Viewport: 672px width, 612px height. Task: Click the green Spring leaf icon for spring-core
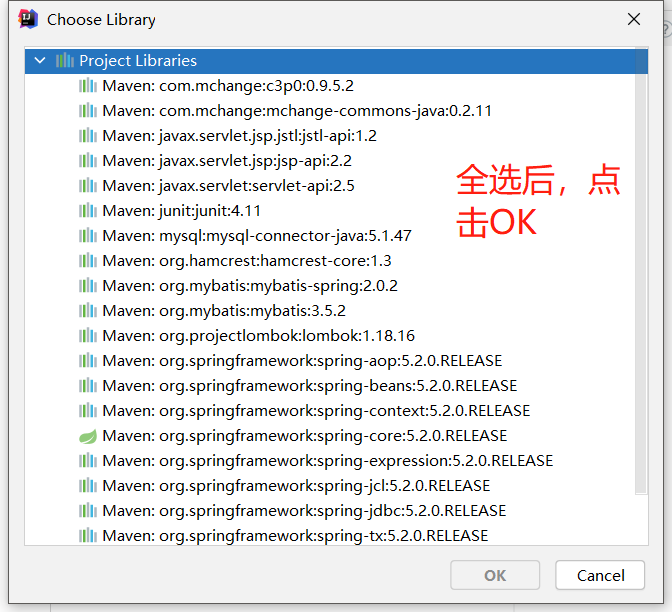click(x=88, y=436)
